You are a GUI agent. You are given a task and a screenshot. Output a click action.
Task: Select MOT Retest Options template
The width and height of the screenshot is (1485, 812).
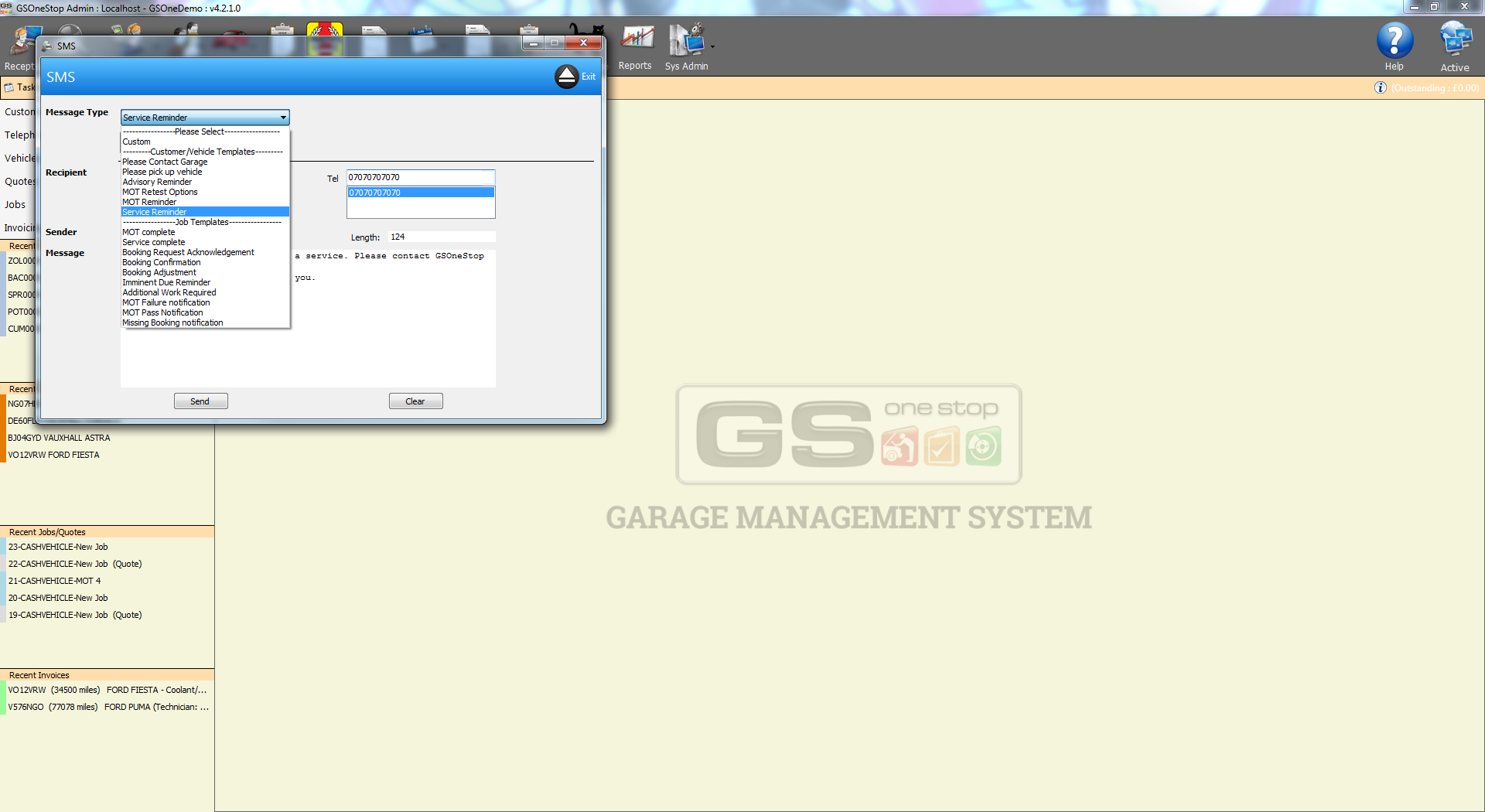[x=206, y=192]
